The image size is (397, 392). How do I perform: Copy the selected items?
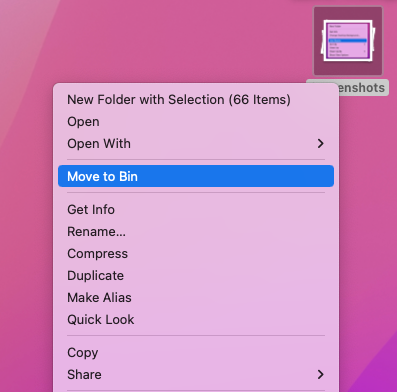tap(196, 353)
